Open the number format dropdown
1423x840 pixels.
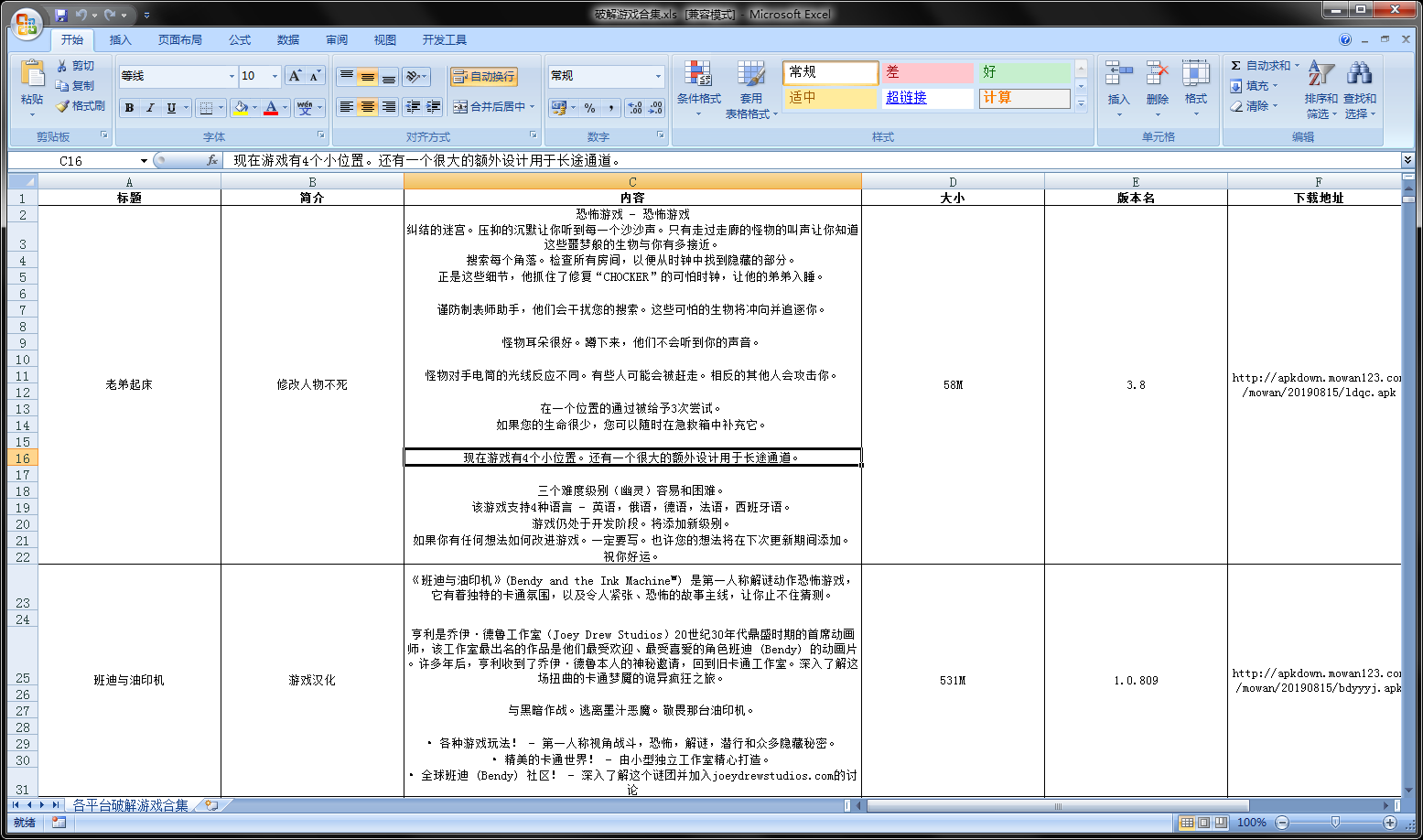658,76
